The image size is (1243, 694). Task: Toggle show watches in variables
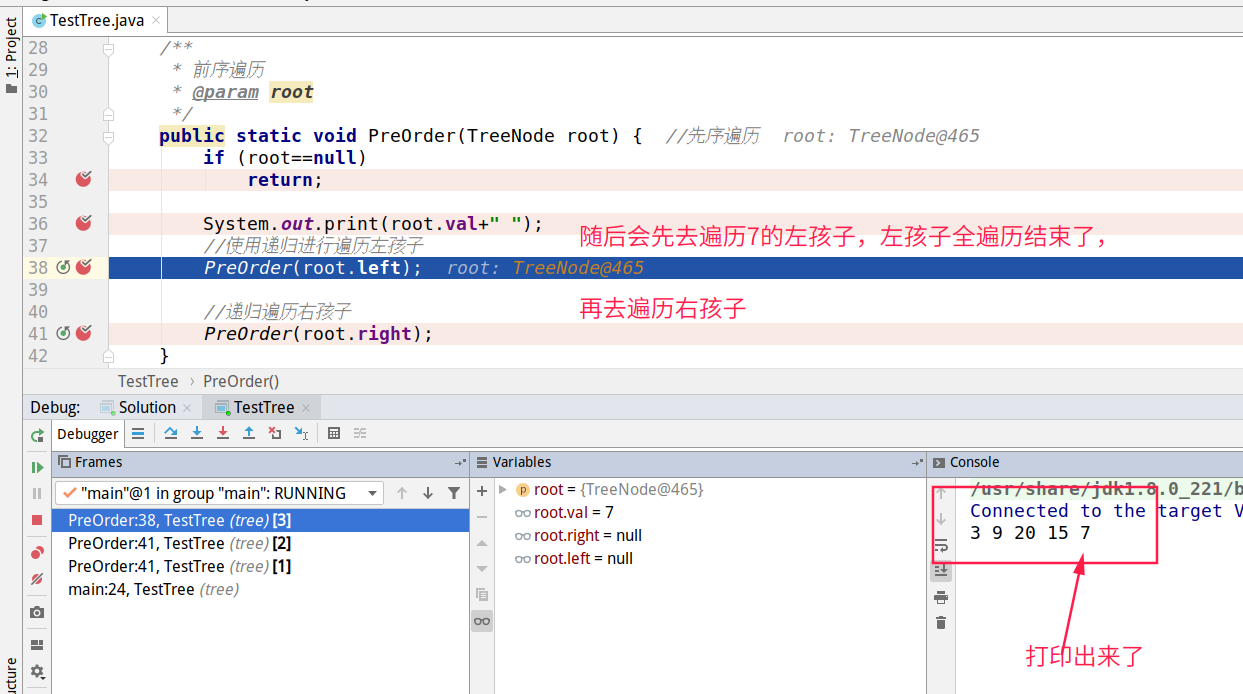click(482, 621)
